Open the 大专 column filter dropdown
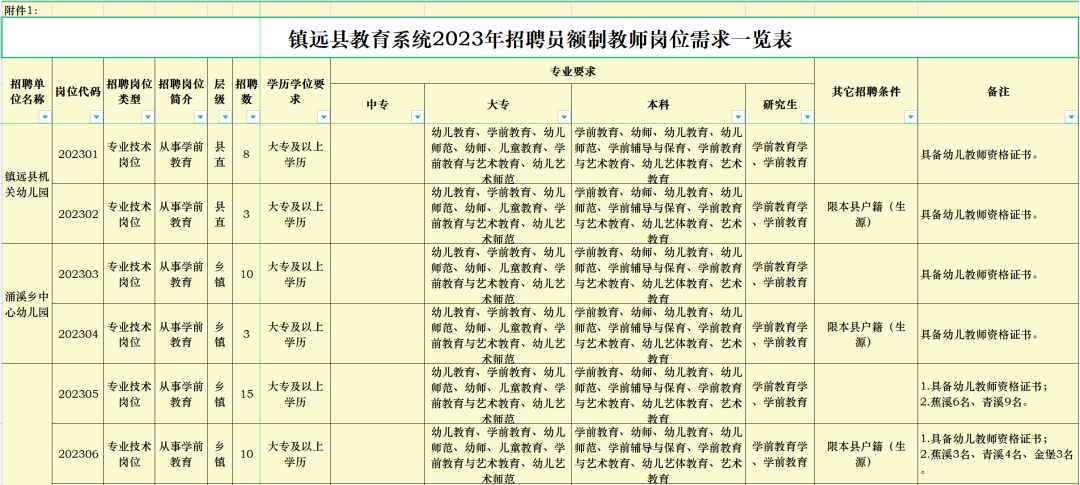Screen dimensions: 1080x485 click(x=564, y=117)
